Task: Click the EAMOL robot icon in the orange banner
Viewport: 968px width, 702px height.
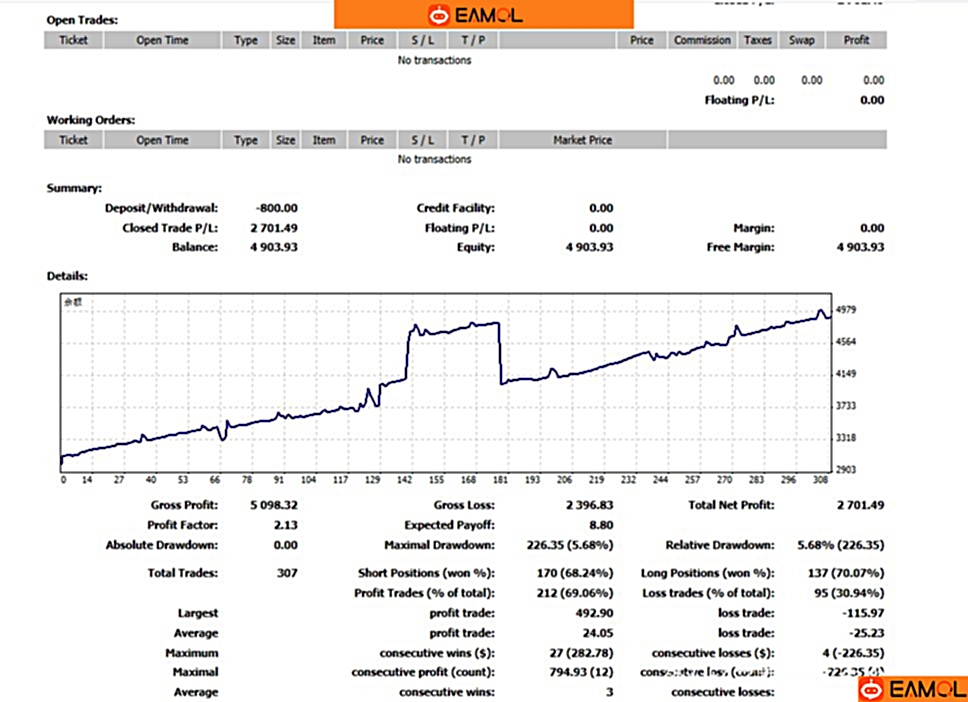Action: click(438, 15)
